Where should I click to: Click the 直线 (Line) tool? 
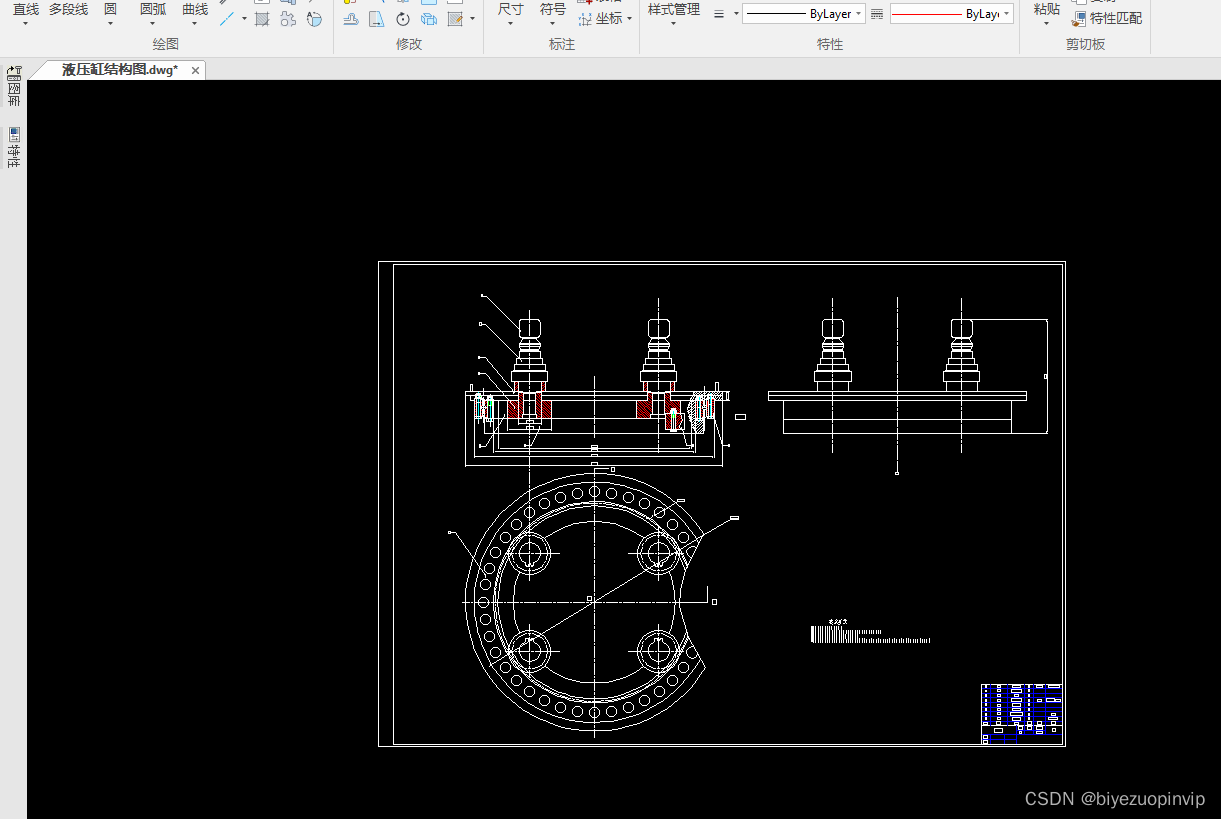[25, 9]
